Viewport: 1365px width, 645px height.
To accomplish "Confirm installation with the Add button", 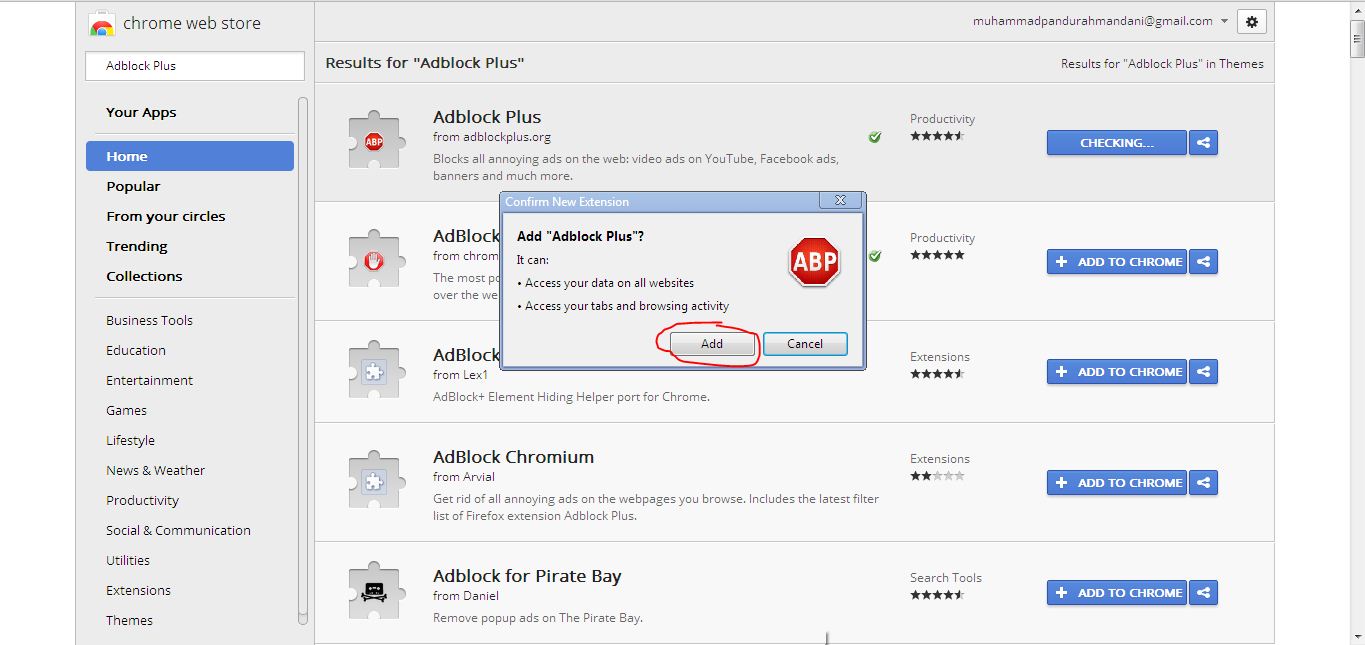I will pyautogui.click(x=711, y=343).
